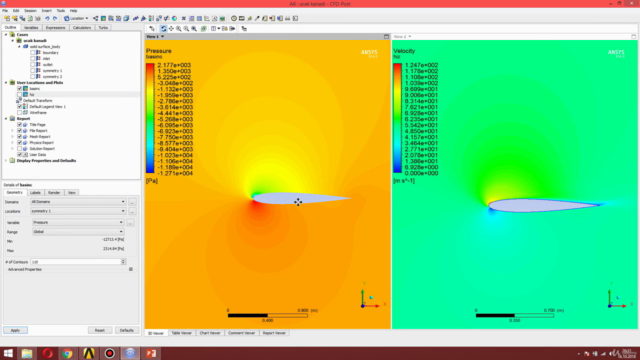Click the Load Results icon at toolbar start
Viewport: 640px width, 360px height.
point(7,18)
